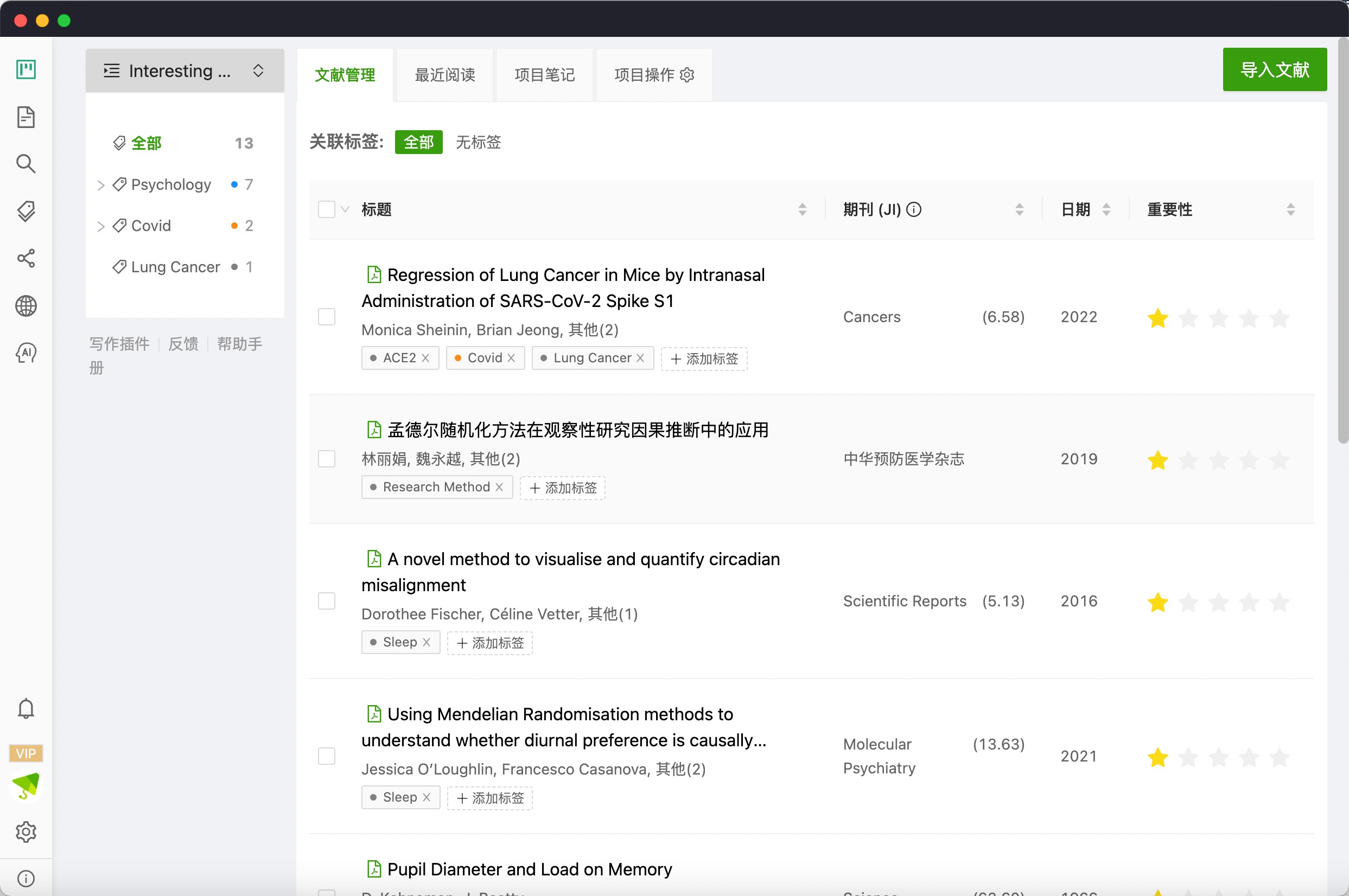Click 导入文献 import button
The width and height of the screenshot is (1349, 896).
pyautogui.click(x=1275, y=70)
